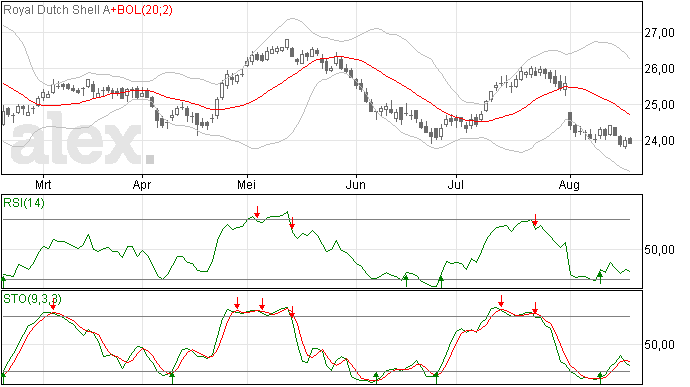Viewport: 690px width, 387px height.
Task: Click the Mrt month label
Action: pyautogui.click(x=43, y=184)
